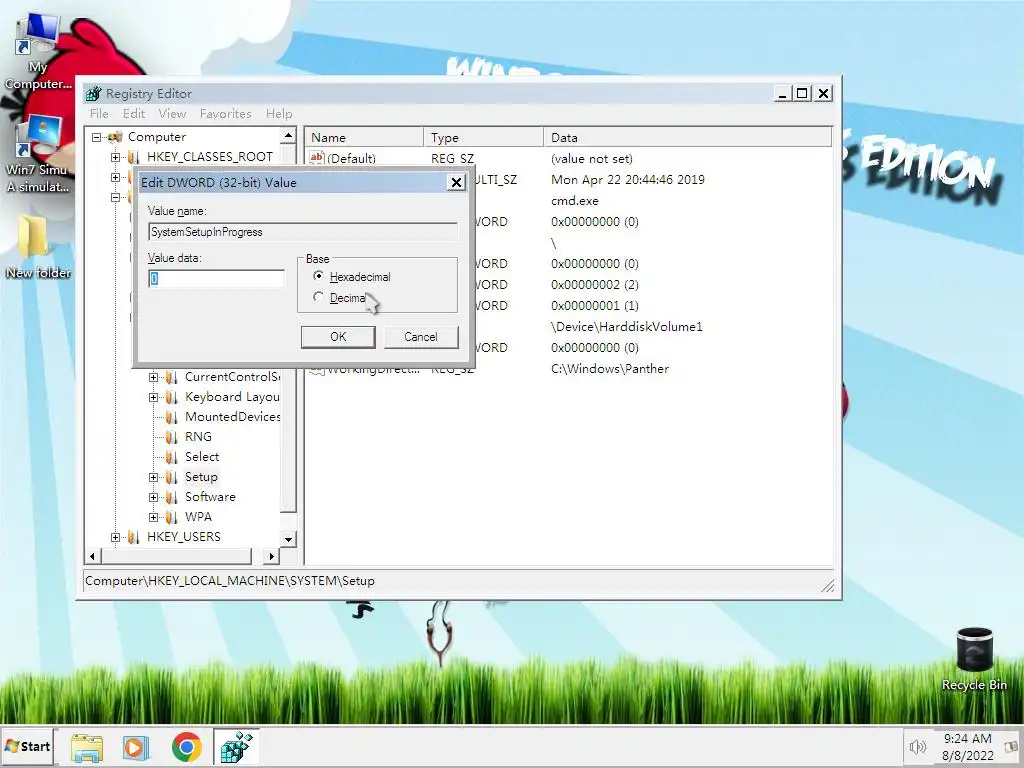The height and width of the screenshot is (768, 1024).
Task: Click the Keyboard Layout folder icon
Action: coord(172,397)
